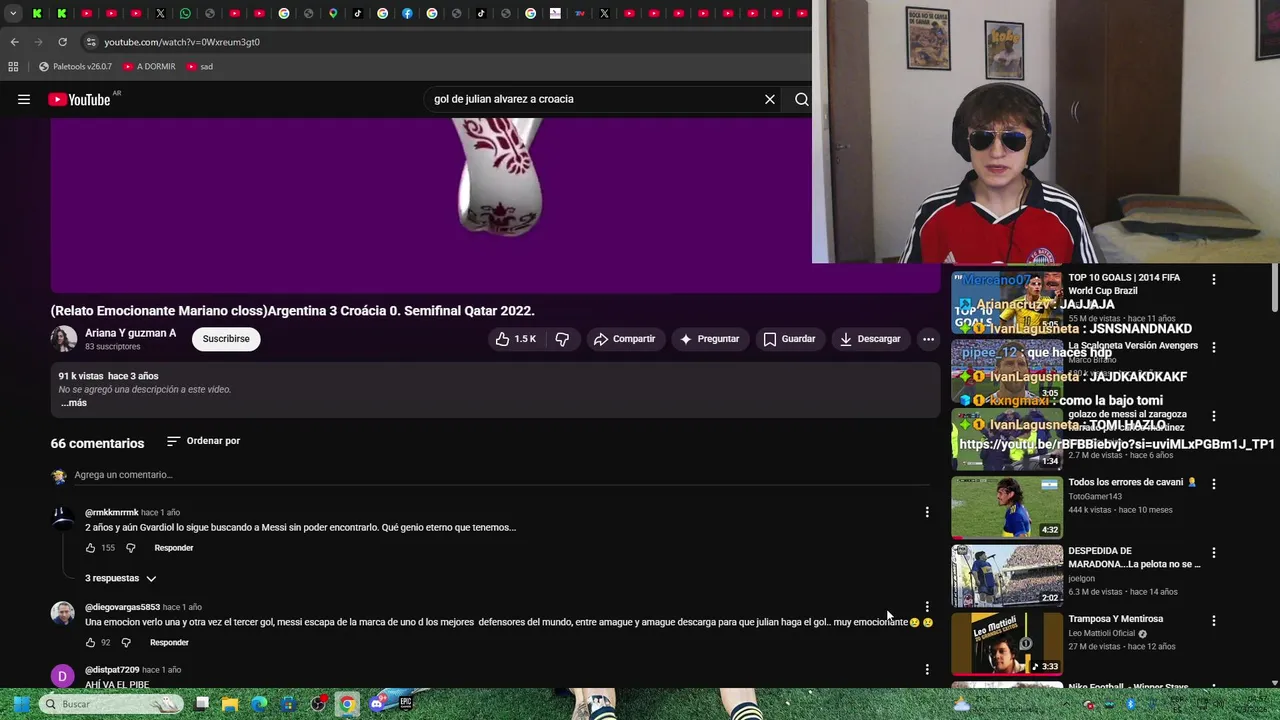Image resolution: width=1280 pixels, height=720 pixels.
Task: Open Microsoft Edge from the taskbar
Action: coord(259,704)
